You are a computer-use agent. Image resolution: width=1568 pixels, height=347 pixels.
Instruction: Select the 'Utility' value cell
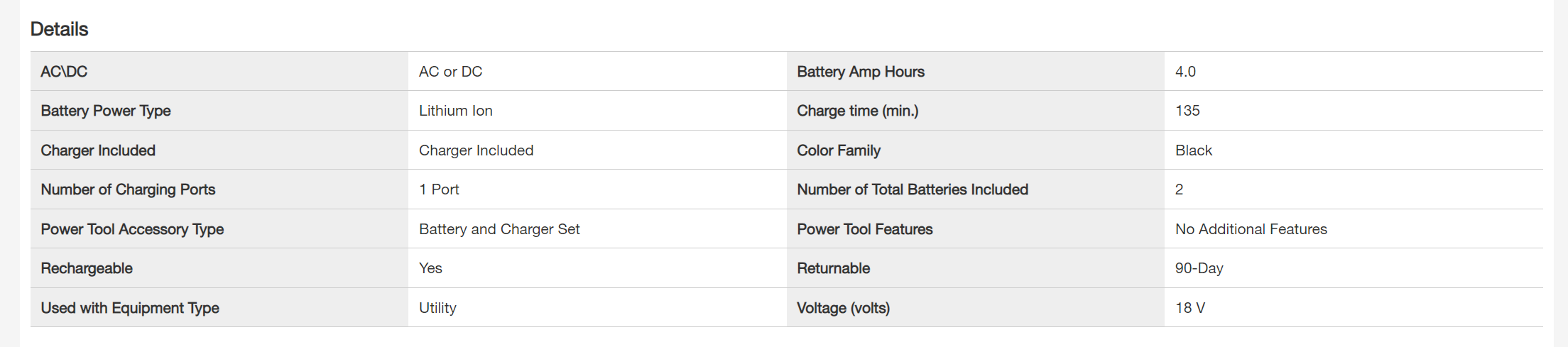437,308
